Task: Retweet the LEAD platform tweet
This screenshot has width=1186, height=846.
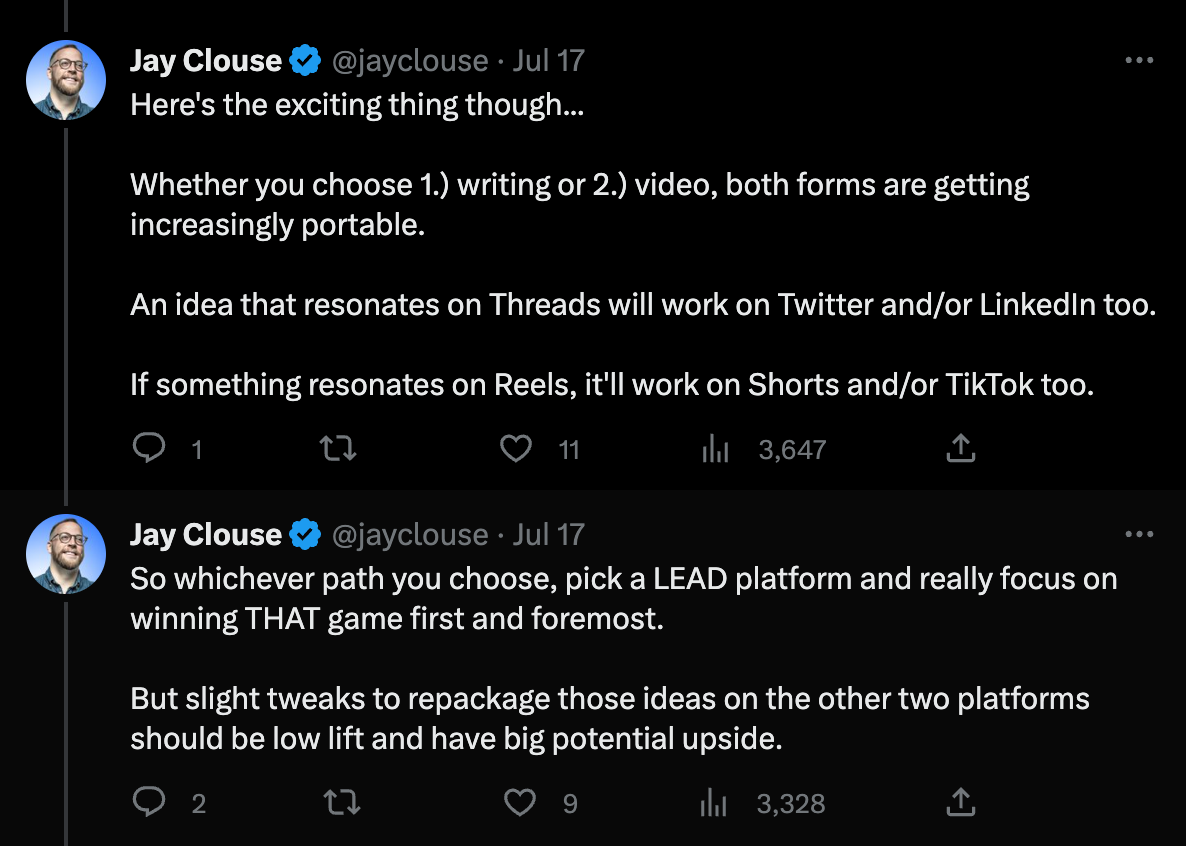Action: [342, 802]
